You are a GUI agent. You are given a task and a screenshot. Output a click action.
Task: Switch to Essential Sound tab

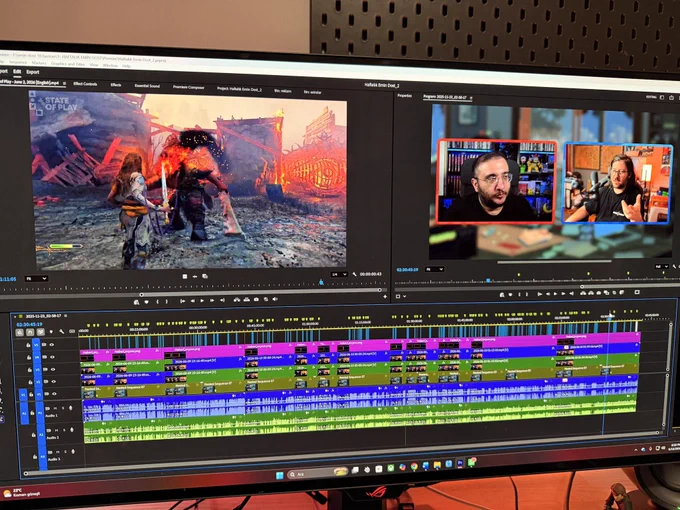click(147, 86)
